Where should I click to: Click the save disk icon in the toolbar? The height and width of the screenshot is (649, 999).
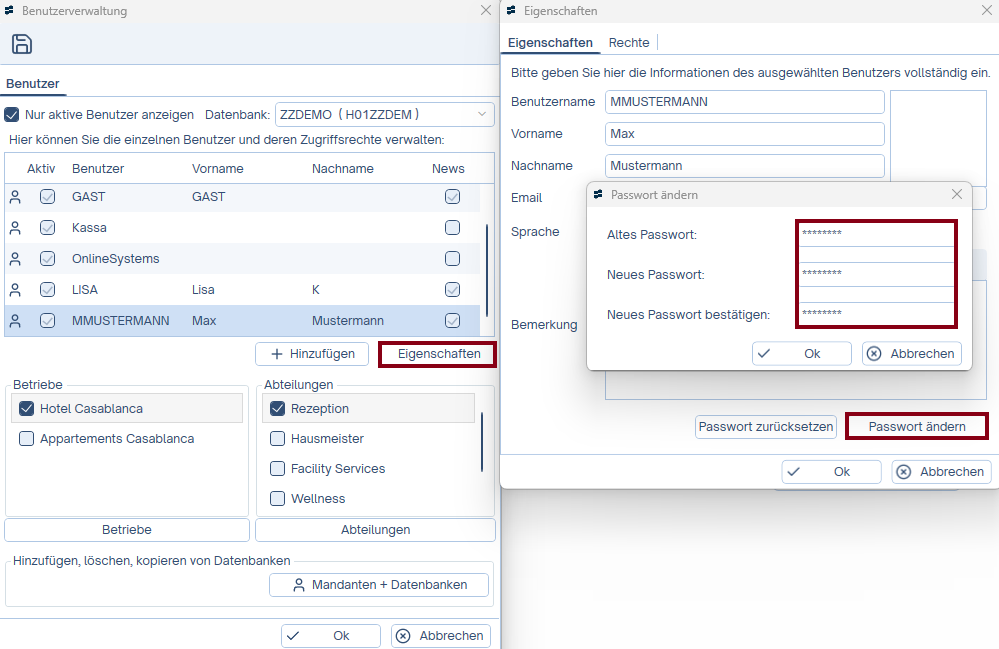coord(22,44)
